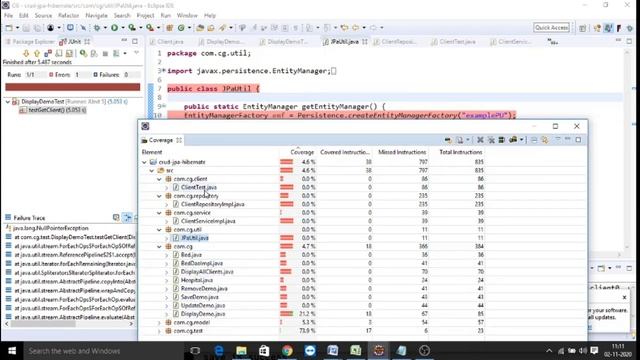Open Windows Start menu

coord(11,351)
